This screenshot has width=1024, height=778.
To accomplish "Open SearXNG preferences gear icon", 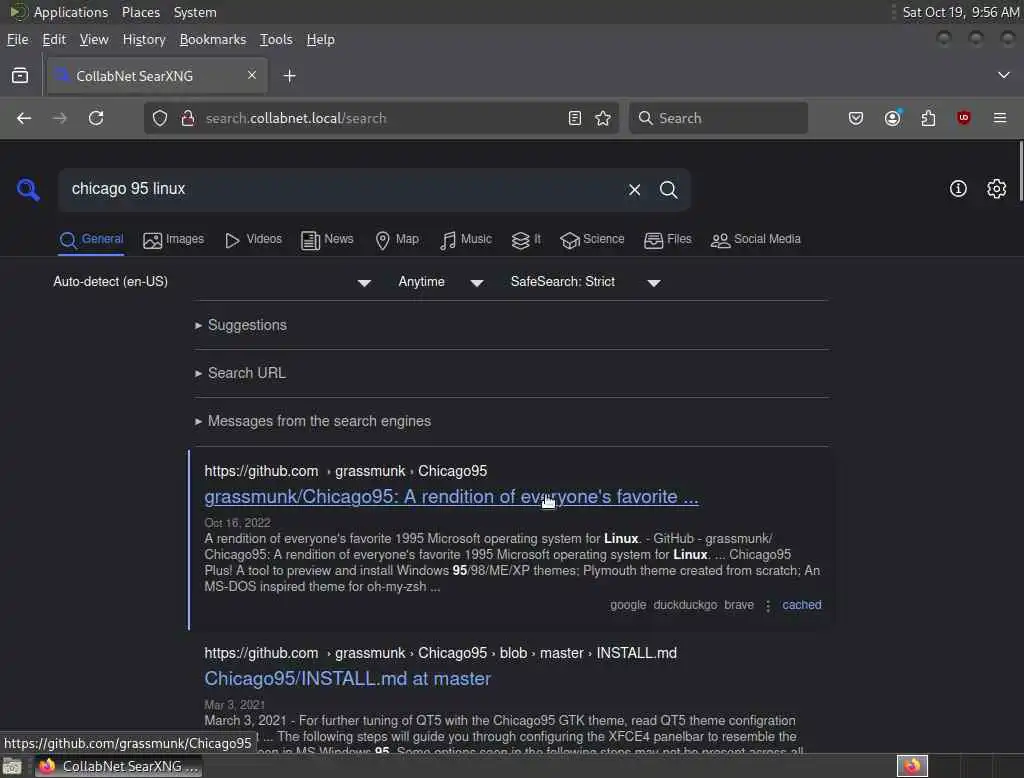I will [996, 189].
